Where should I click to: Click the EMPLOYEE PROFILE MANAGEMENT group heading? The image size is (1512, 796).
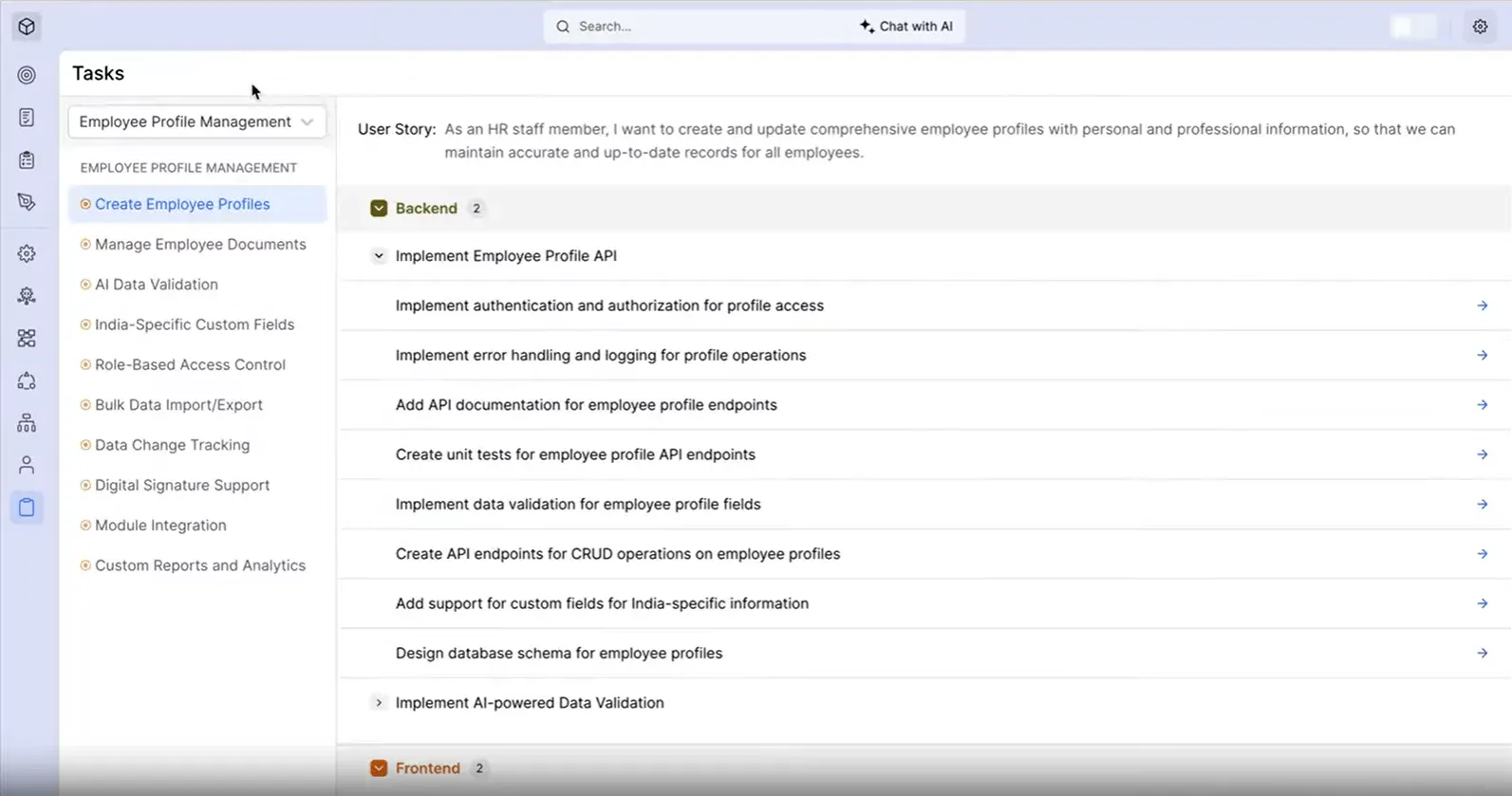(189, 168)
